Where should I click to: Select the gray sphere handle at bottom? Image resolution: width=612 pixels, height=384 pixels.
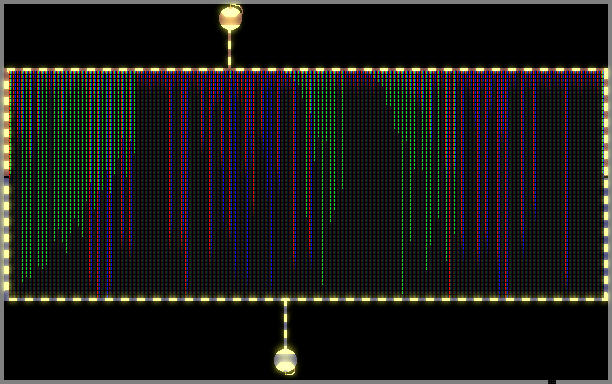(x=285, y=360)
